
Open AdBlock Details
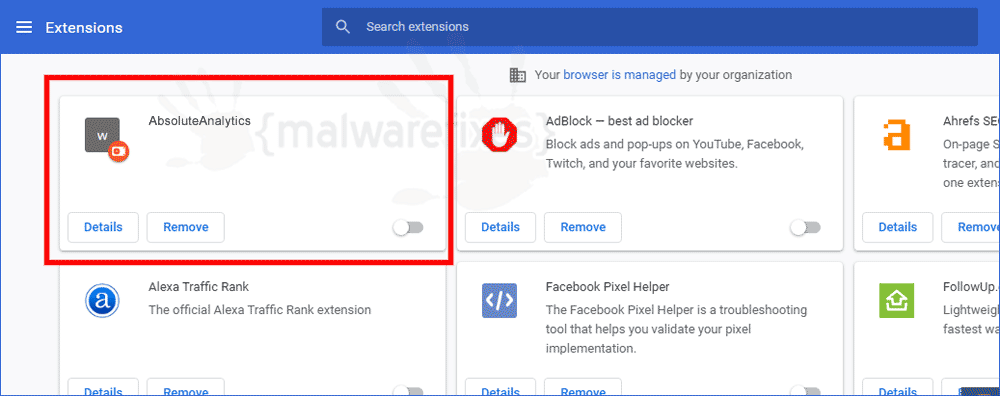501,228
